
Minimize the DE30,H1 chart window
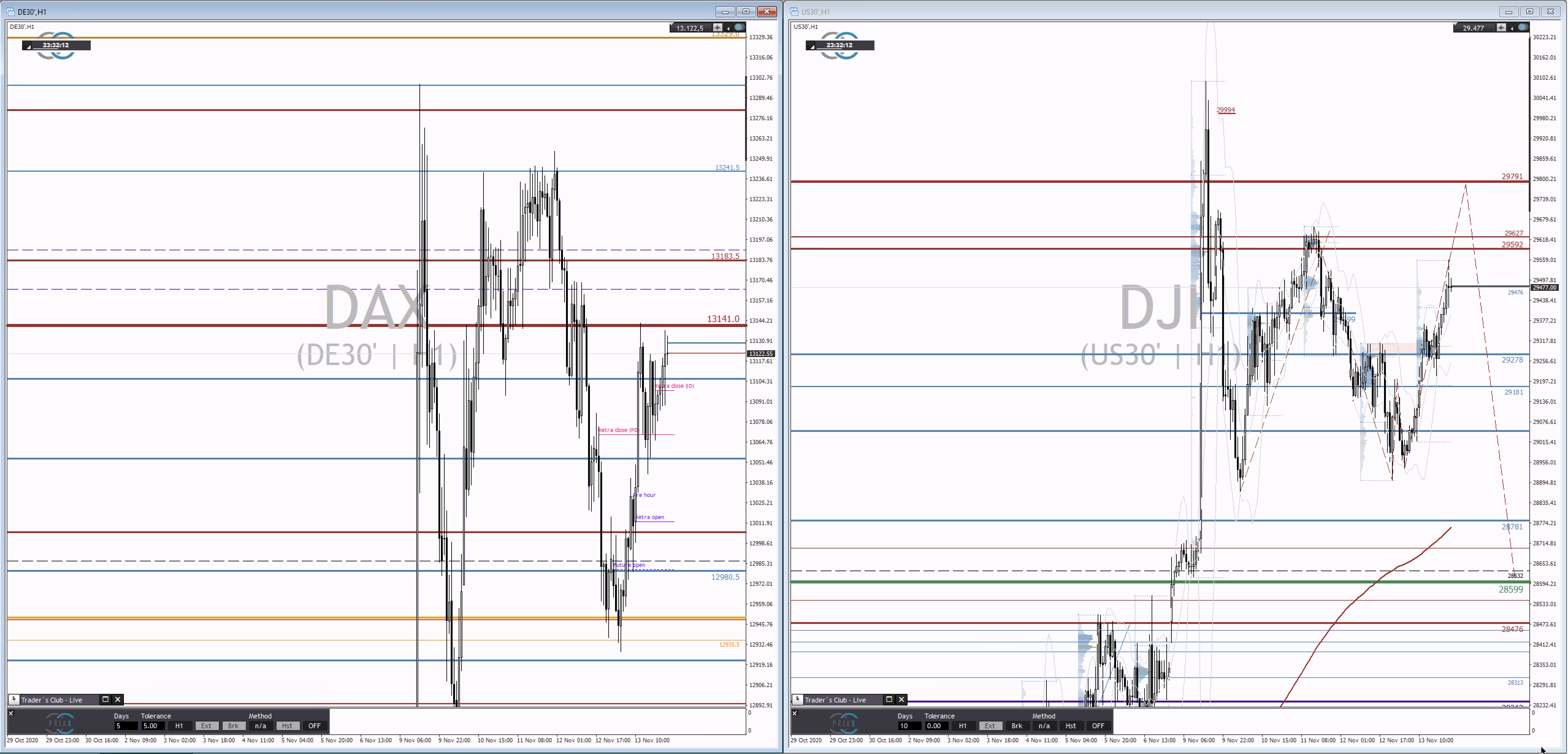(x=725, y=12)
